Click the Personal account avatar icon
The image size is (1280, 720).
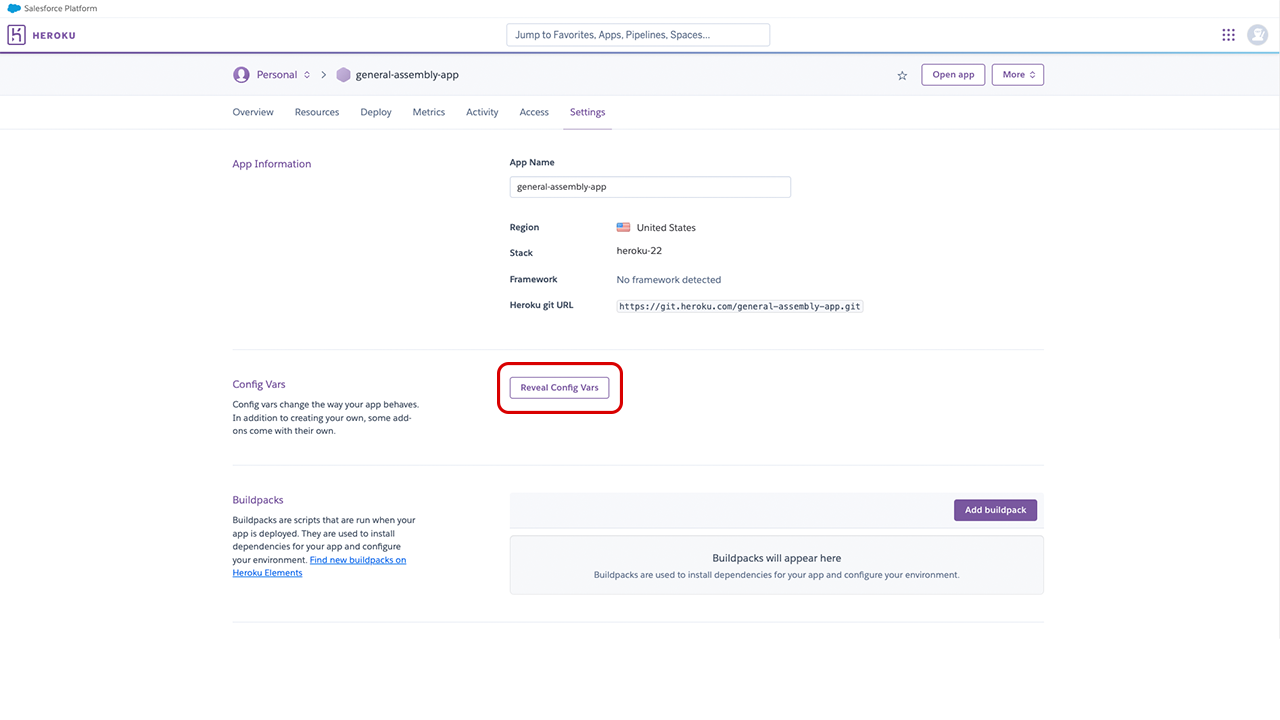(241, 75)
